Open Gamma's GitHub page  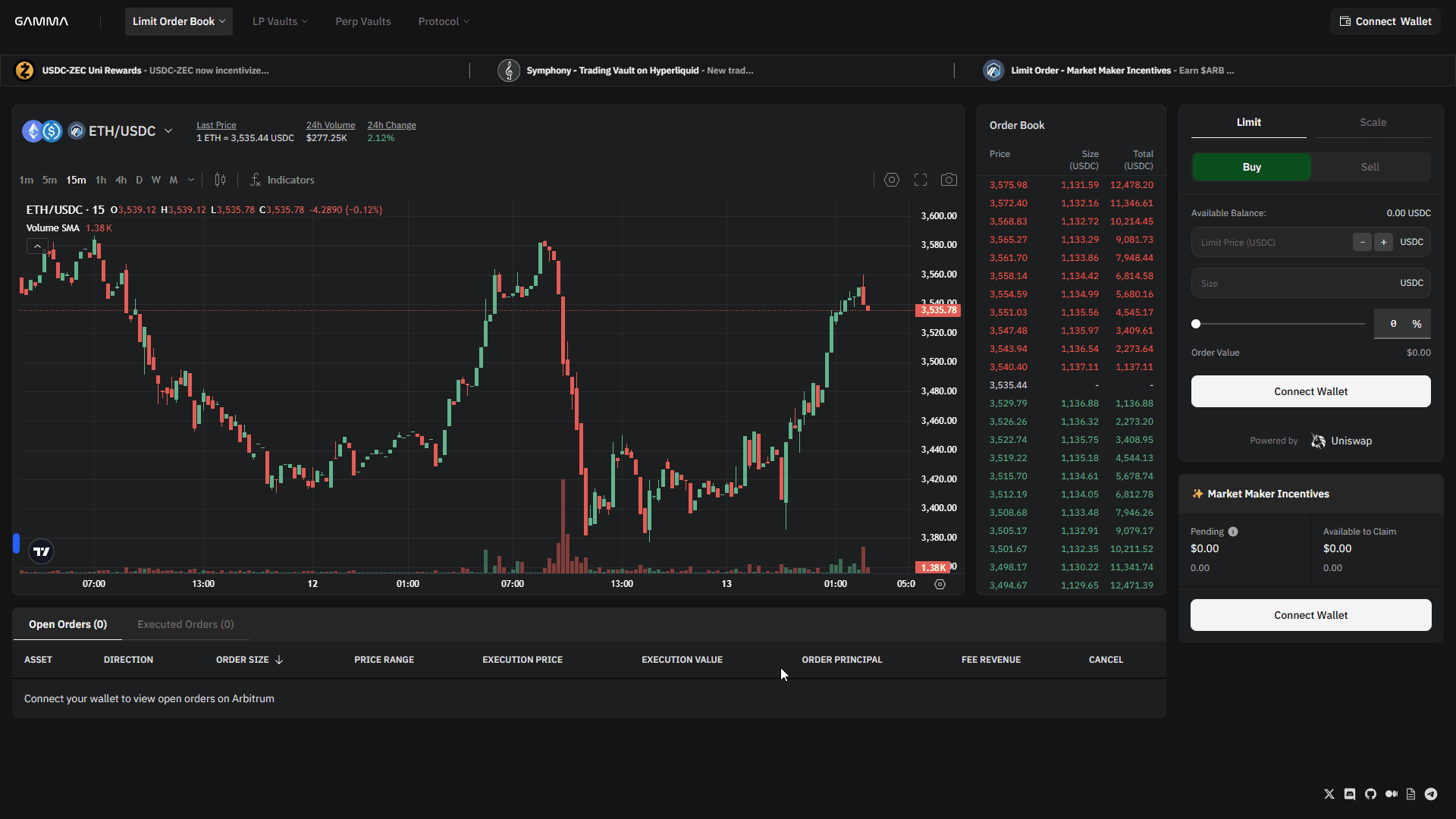[x=1370, y=794]
